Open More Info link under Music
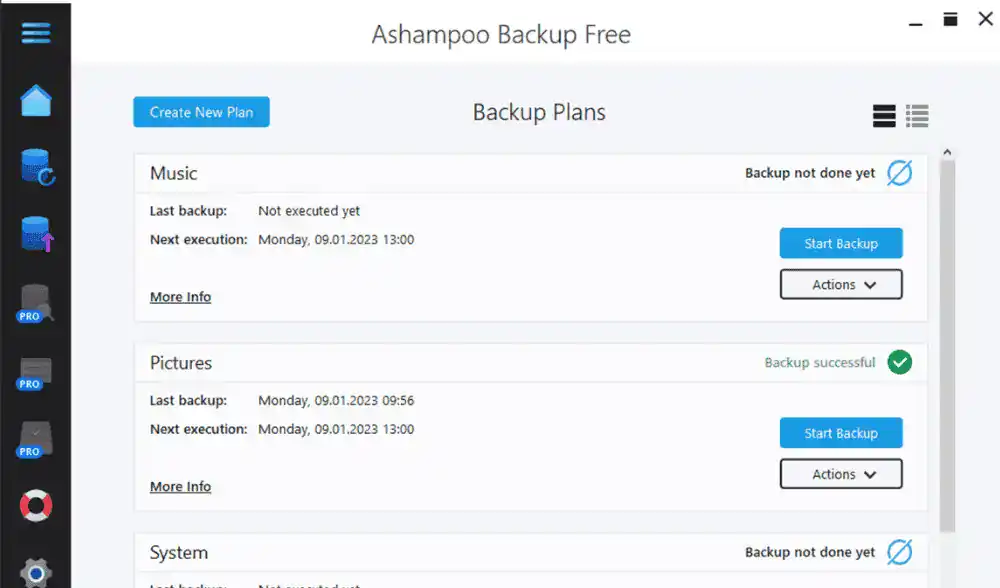Image resolution: width=1000 pixels, height=588 pixels. point(180,297)
